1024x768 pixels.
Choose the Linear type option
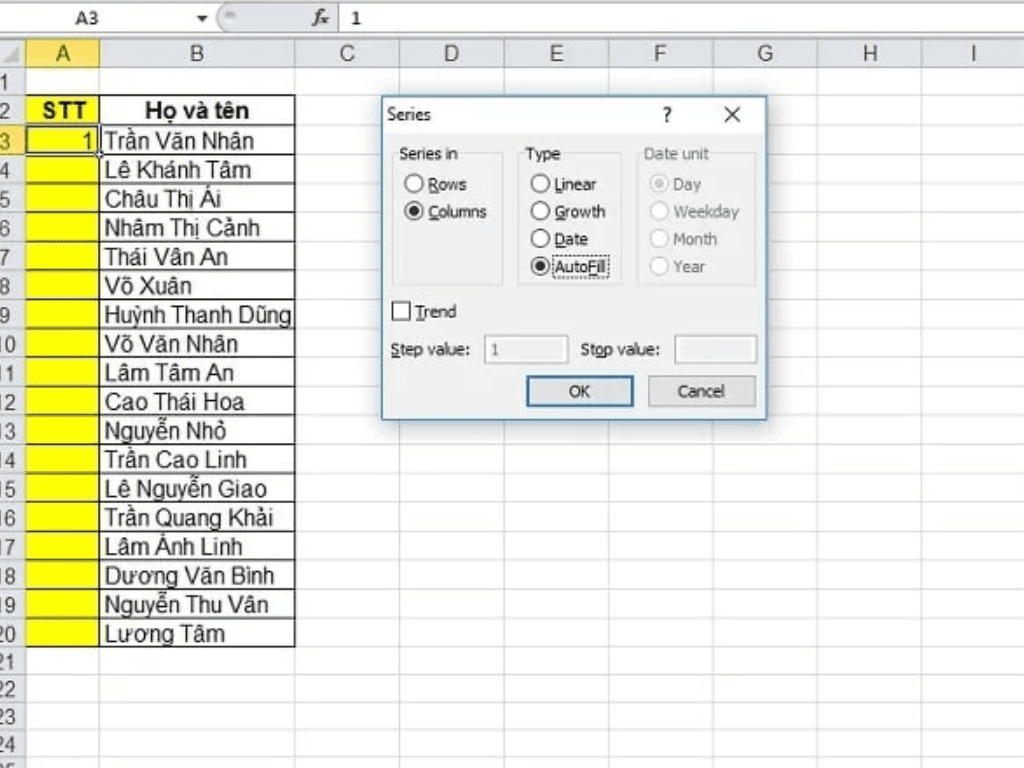(x=540, y=184)
